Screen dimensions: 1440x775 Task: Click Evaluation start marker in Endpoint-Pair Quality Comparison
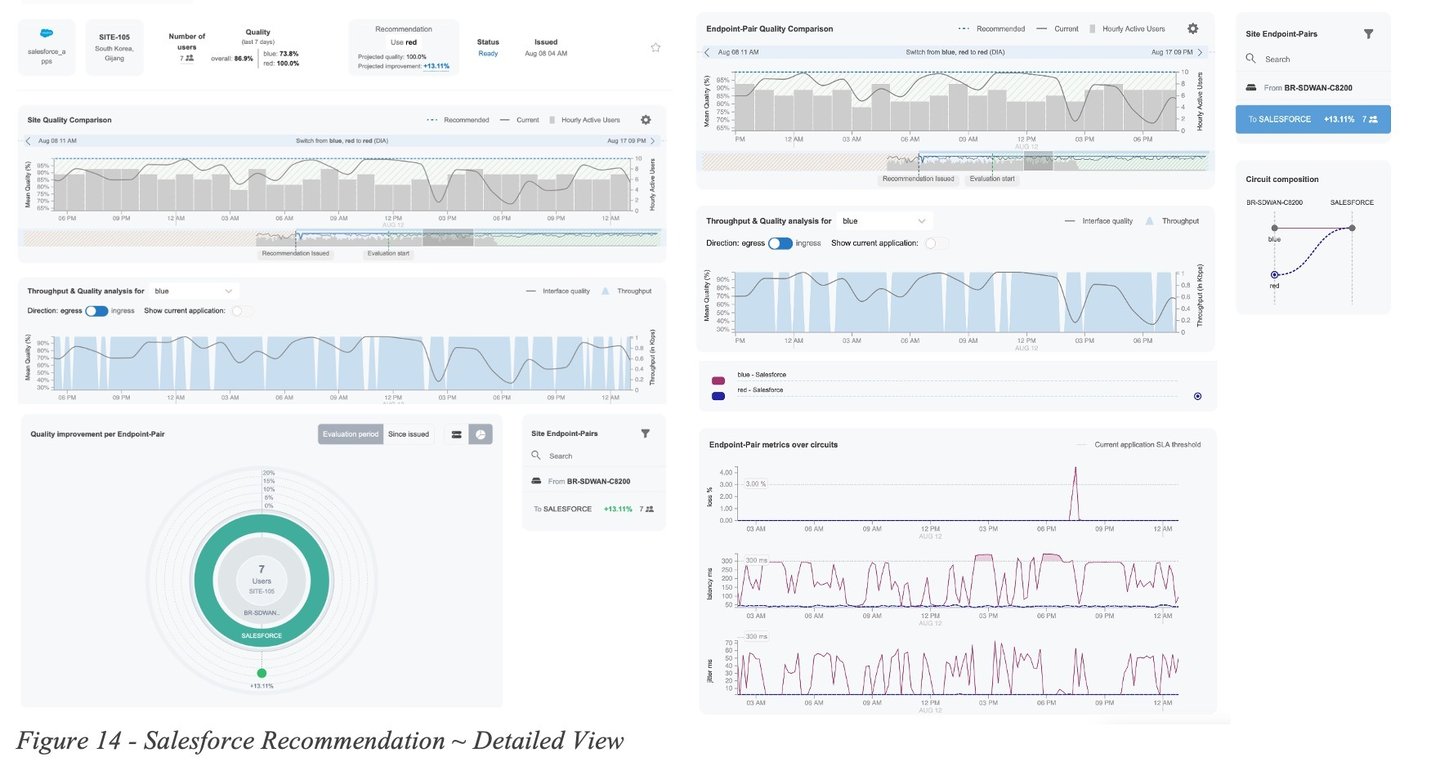994,179
